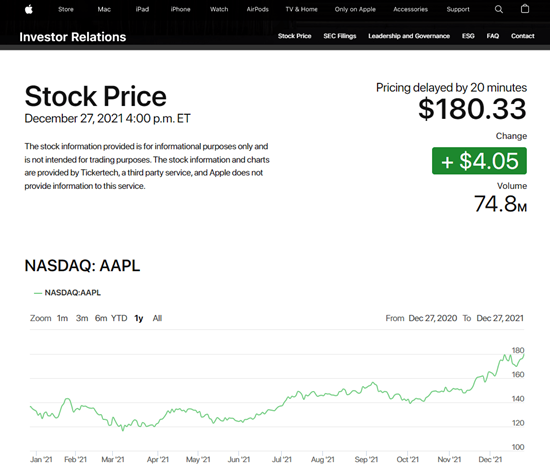Edit the From date Dec 27, 2020

click(433, 318)
